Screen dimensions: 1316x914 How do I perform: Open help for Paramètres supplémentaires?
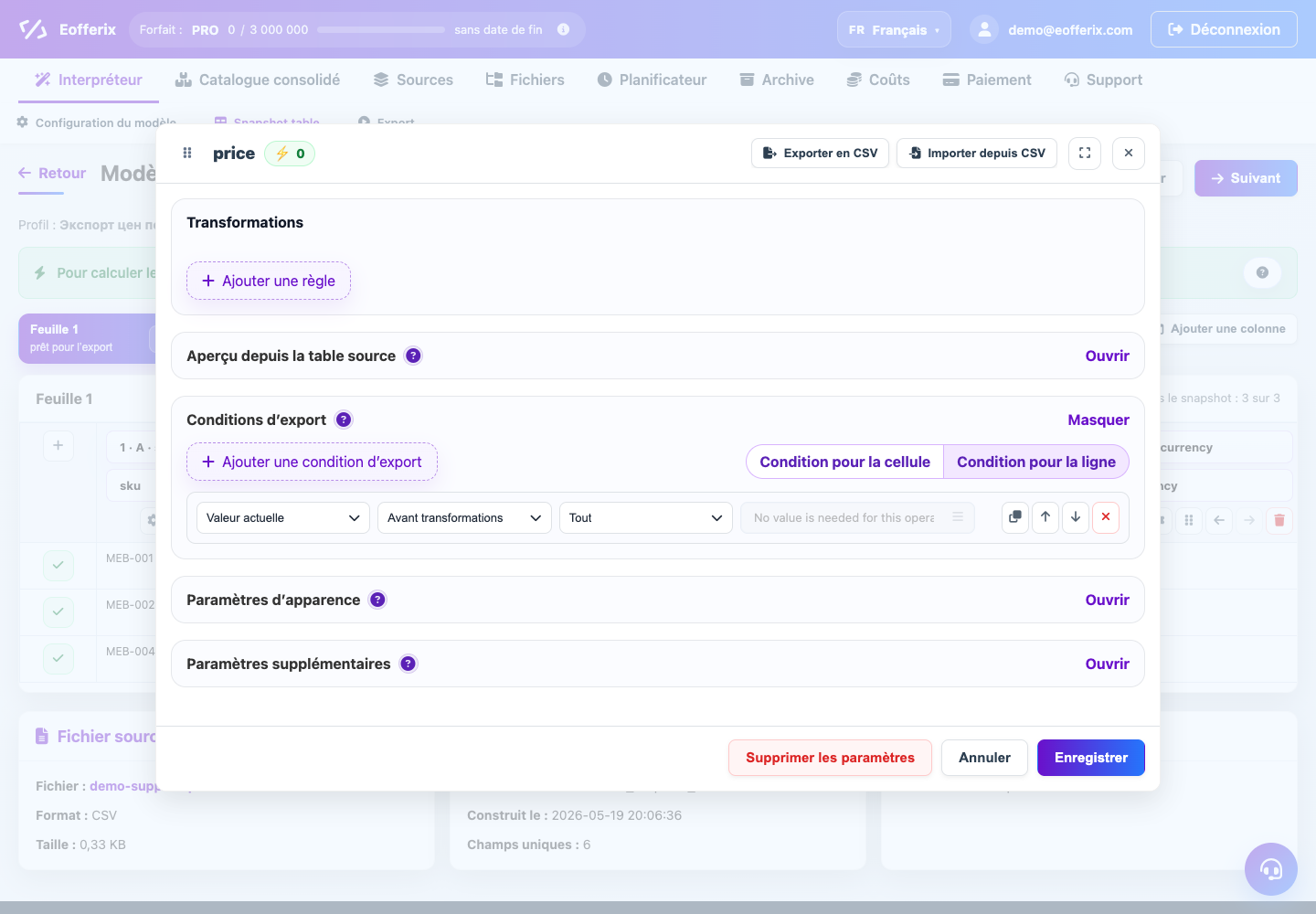(409, 664)
